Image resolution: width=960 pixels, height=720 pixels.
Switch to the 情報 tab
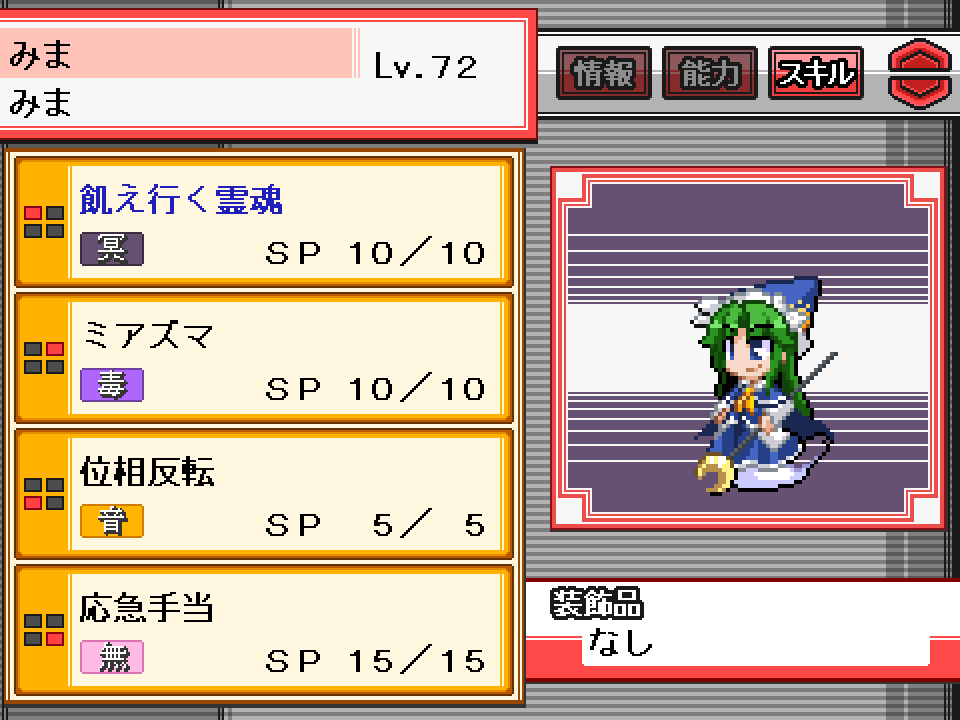click(x=603, y=73)
